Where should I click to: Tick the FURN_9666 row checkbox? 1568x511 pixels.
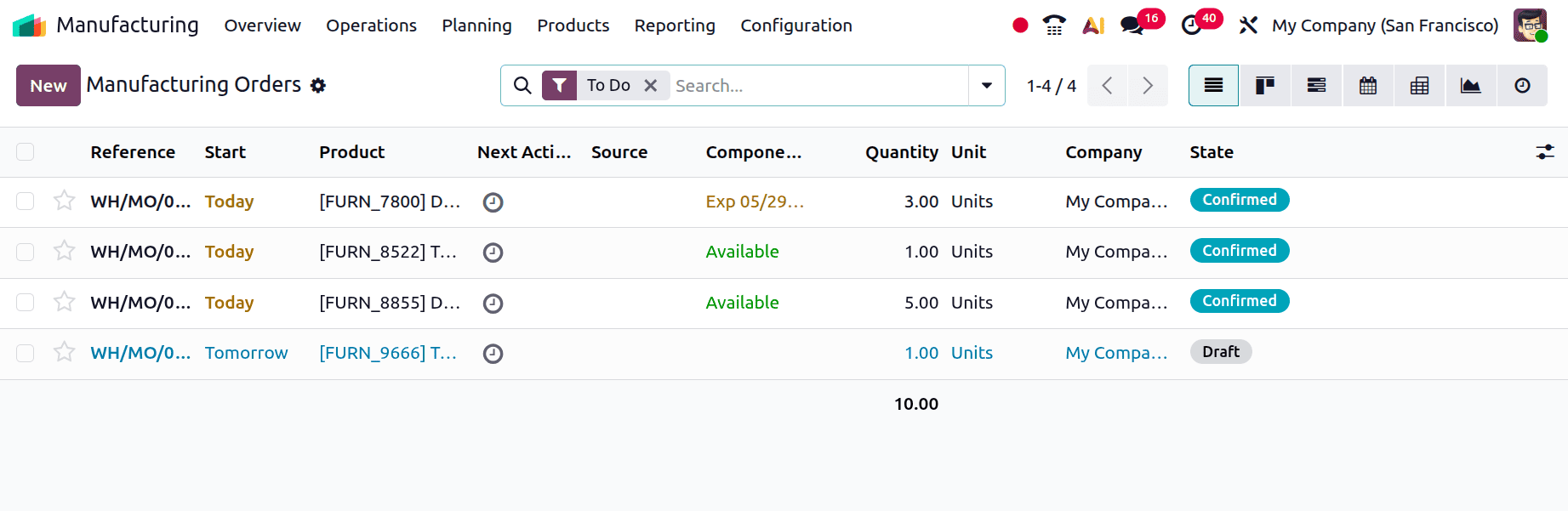[26, 353]
